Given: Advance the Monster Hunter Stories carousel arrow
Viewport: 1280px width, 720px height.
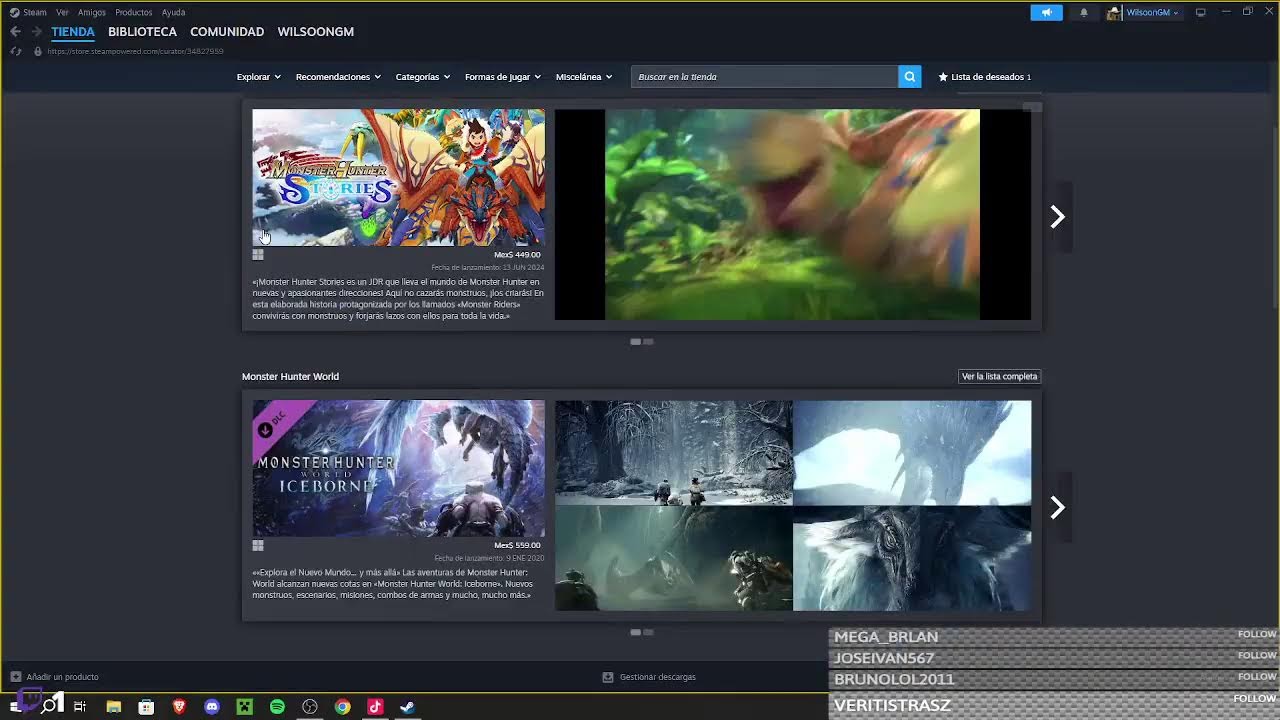Looking at the screenshot, I should [x=1057, y=217].
